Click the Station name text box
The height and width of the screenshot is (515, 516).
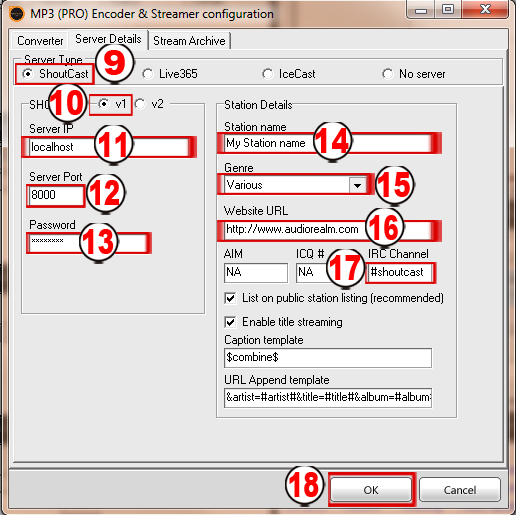click(328, 143)
